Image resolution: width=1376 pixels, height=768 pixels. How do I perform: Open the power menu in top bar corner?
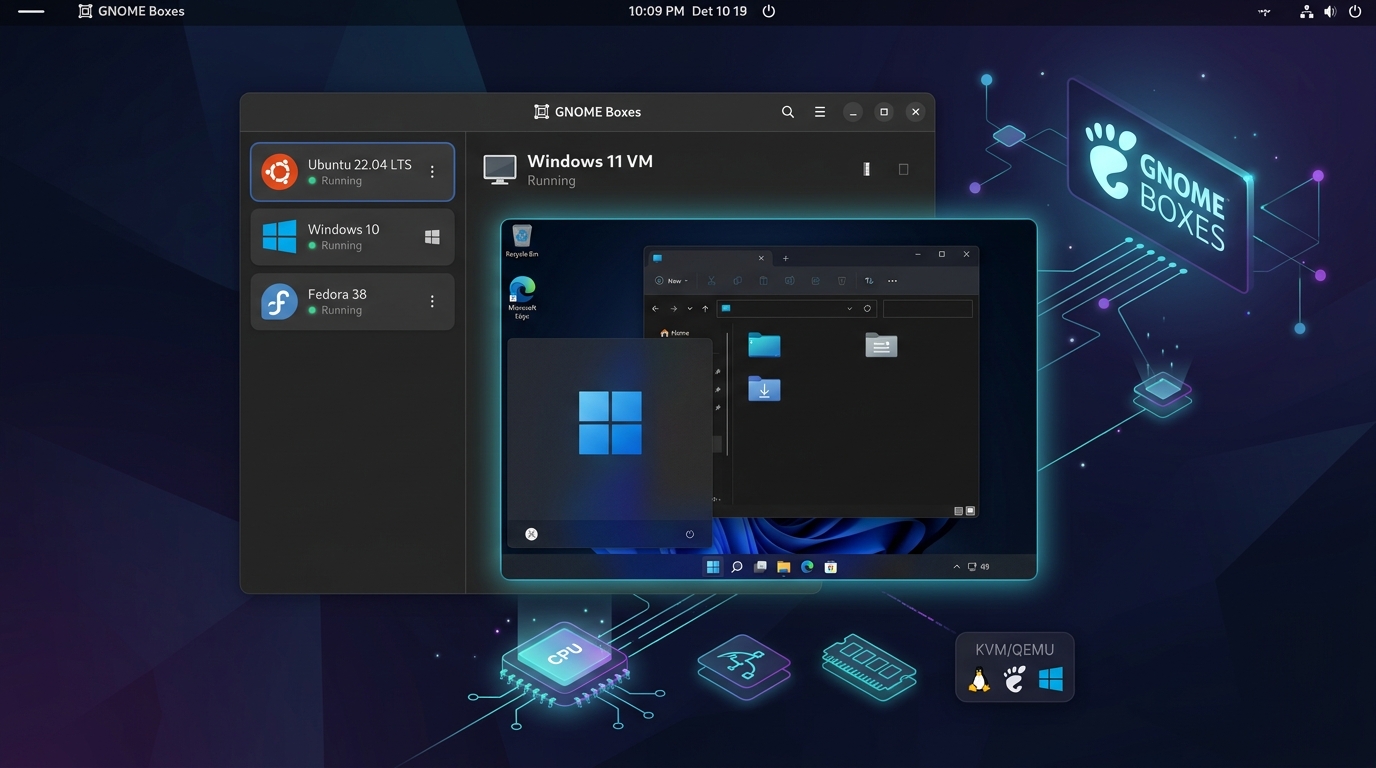[1356, 11]
